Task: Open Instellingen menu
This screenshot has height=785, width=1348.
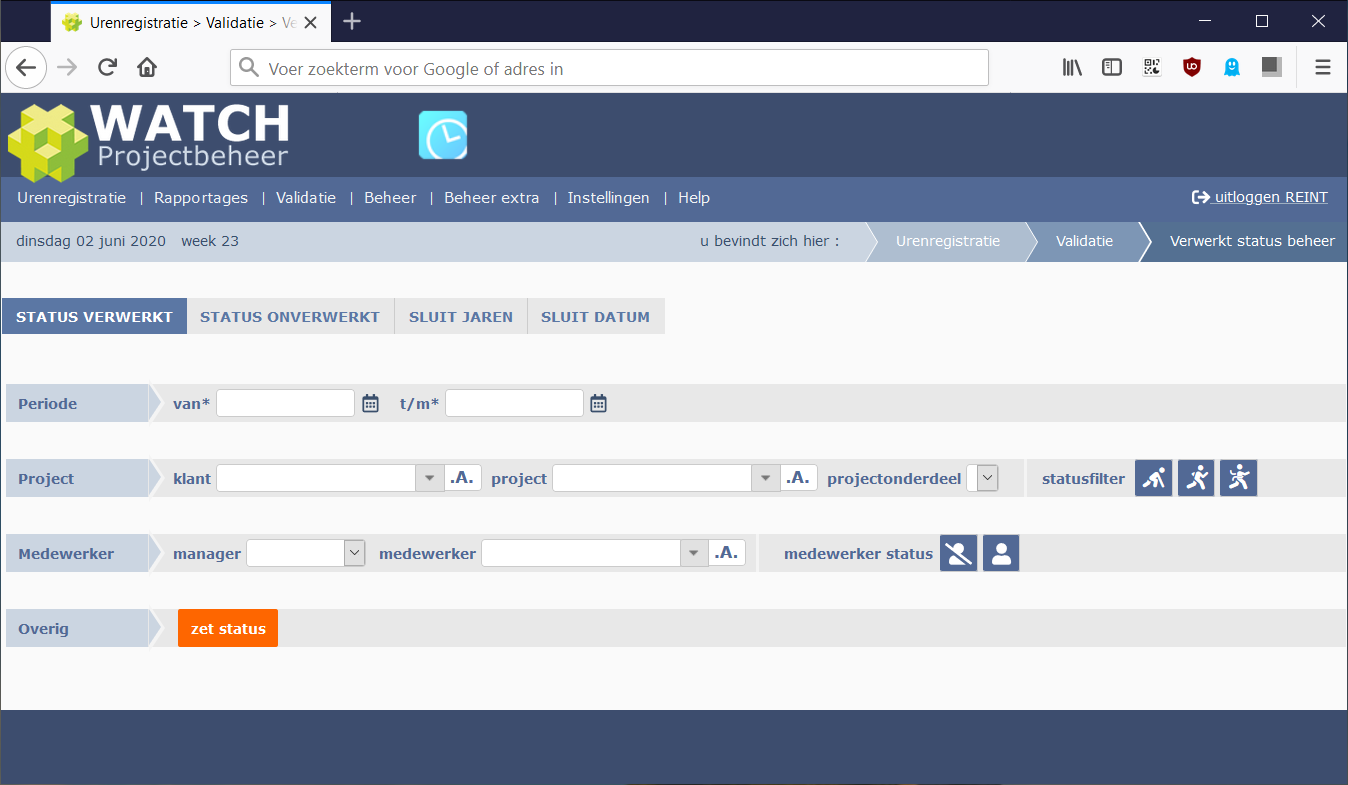Action: point(608,198)
